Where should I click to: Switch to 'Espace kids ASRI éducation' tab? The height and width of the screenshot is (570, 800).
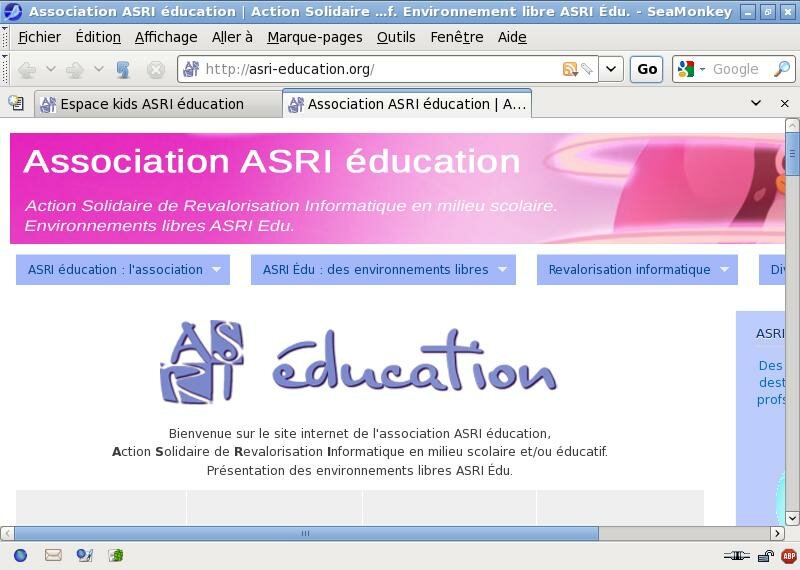tap(158, 104)
